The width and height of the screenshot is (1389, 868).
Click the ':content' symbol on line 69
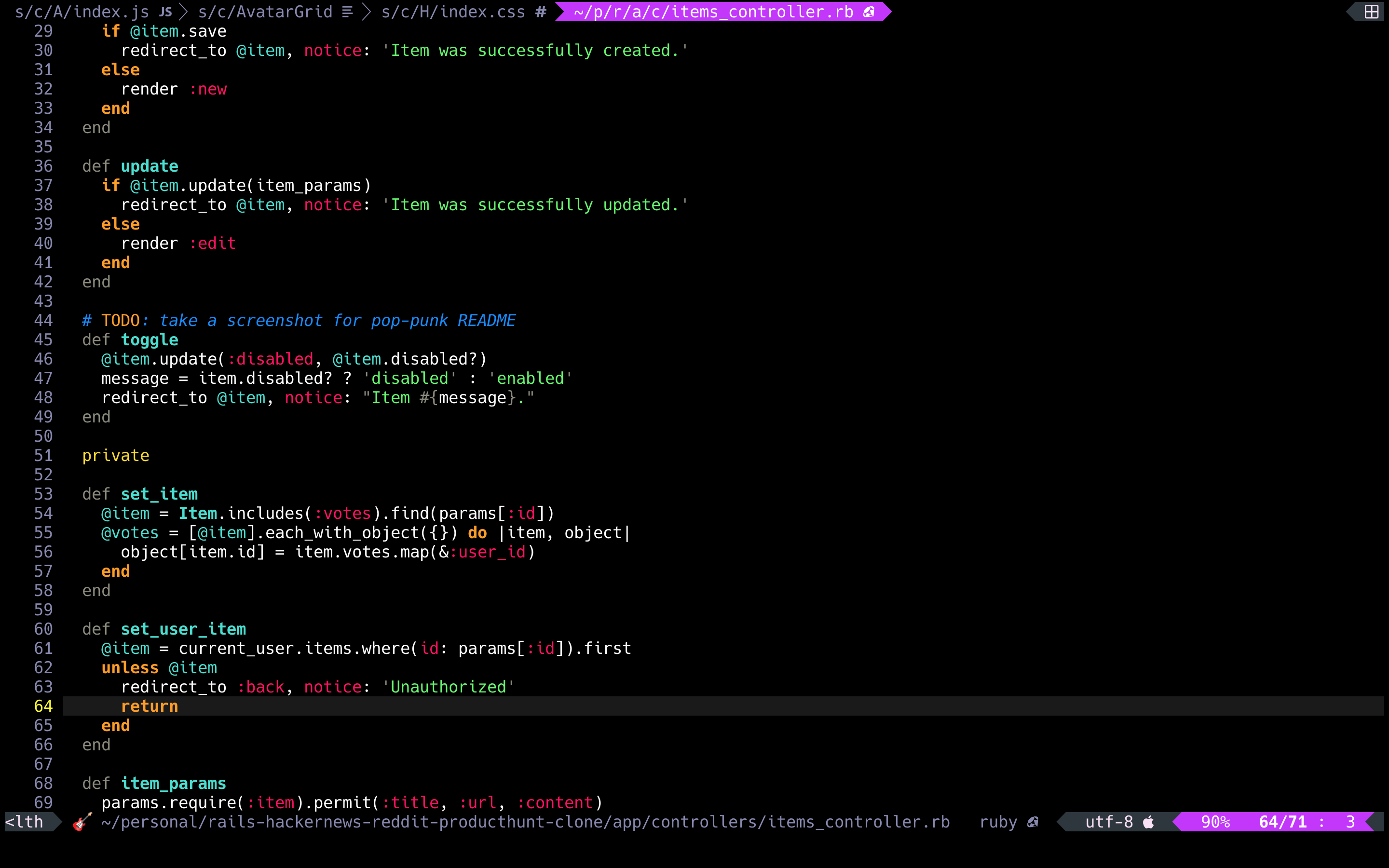555,802
